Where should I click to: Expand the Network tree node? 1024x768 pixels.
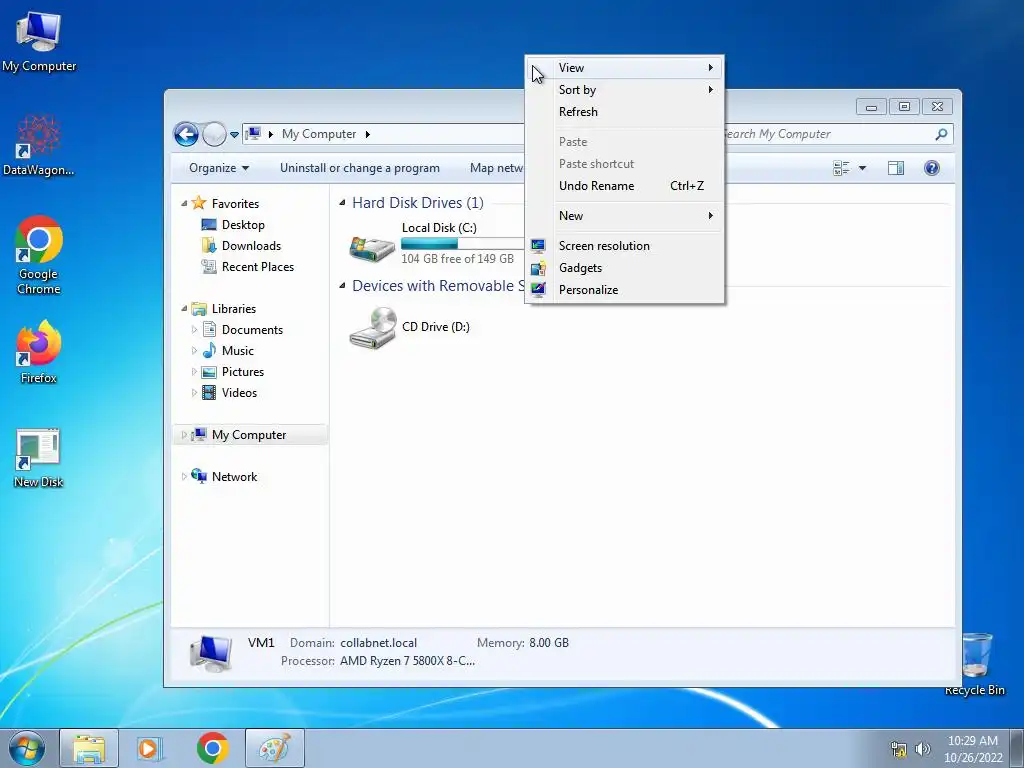(x=184, y=477)
